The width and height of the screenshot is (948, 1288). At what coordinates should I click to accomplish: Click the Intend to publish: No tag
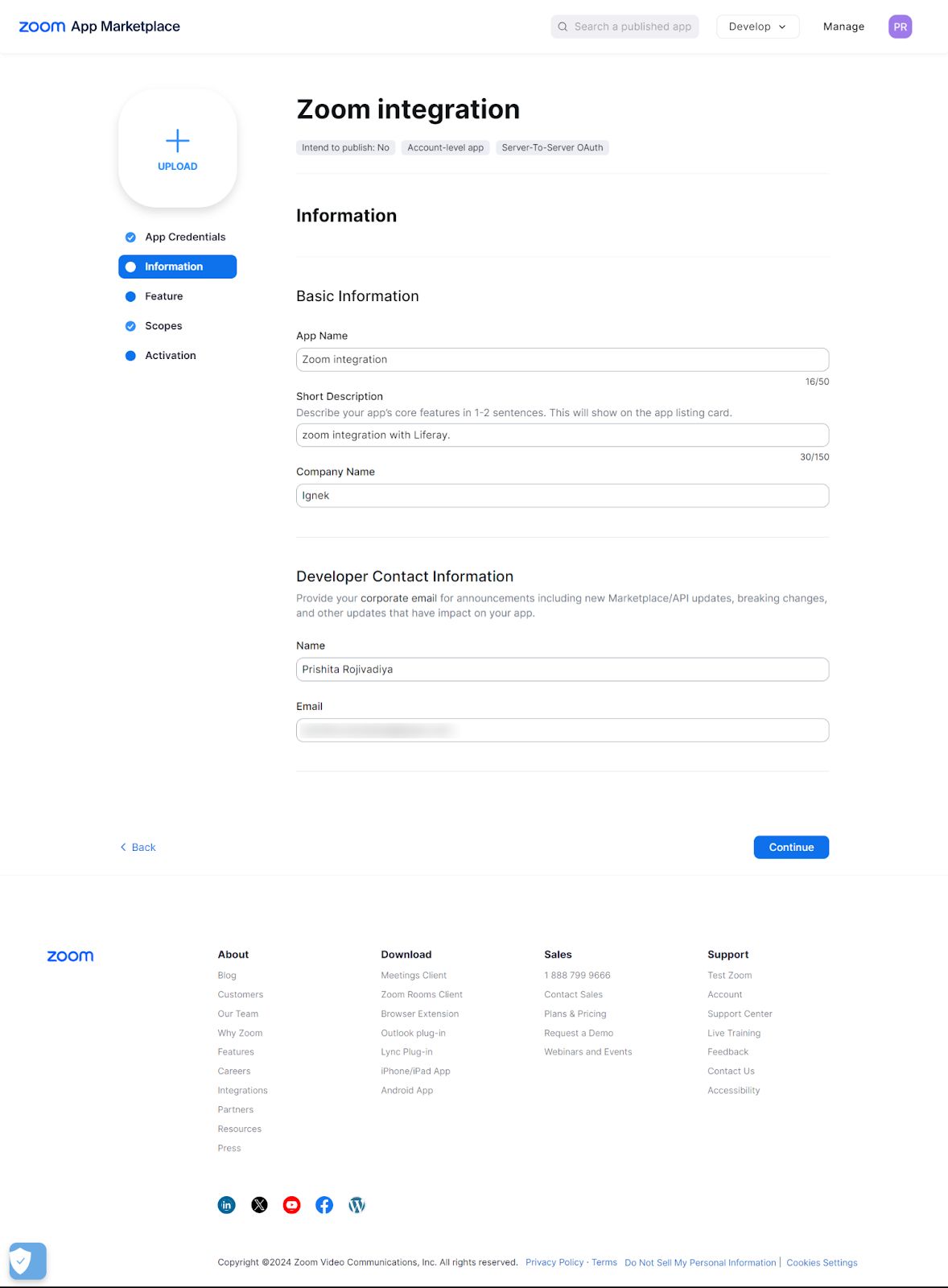point(345,147)
